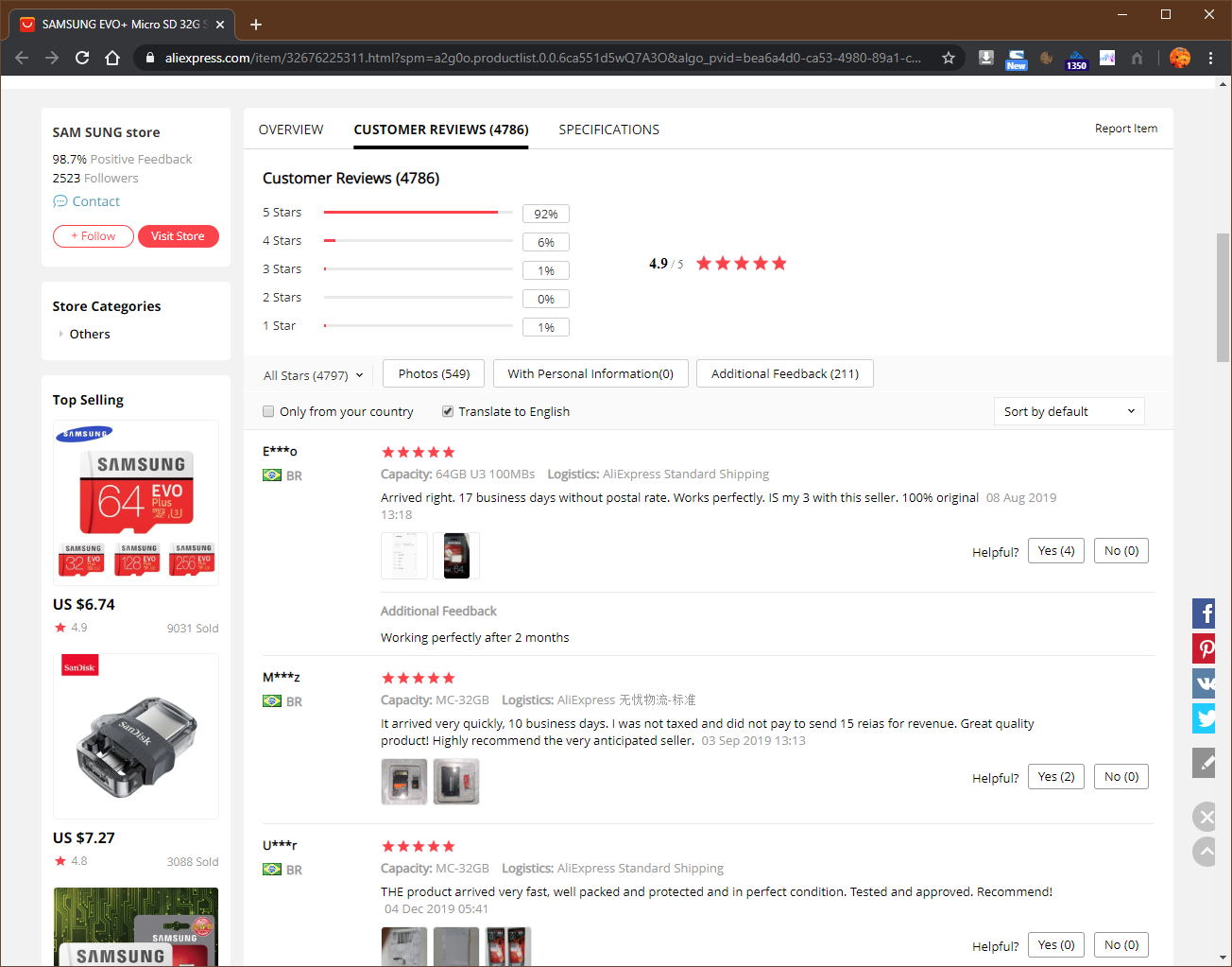Image resolution: width=1232 pixels, height=967 pixels.
Task: Click Contact seller link
Action: tap(96, 201)
